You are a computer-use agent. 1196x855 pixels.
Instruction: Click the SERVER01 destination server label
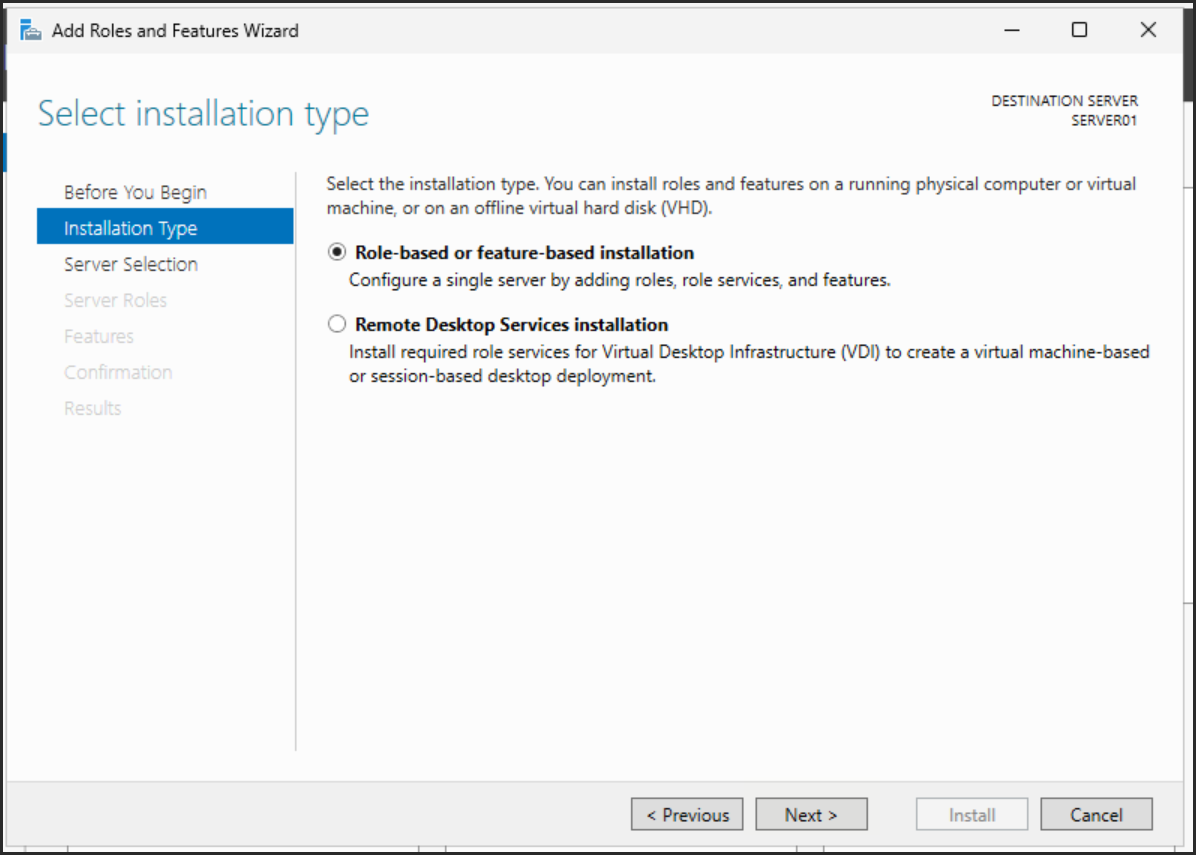1104,121
